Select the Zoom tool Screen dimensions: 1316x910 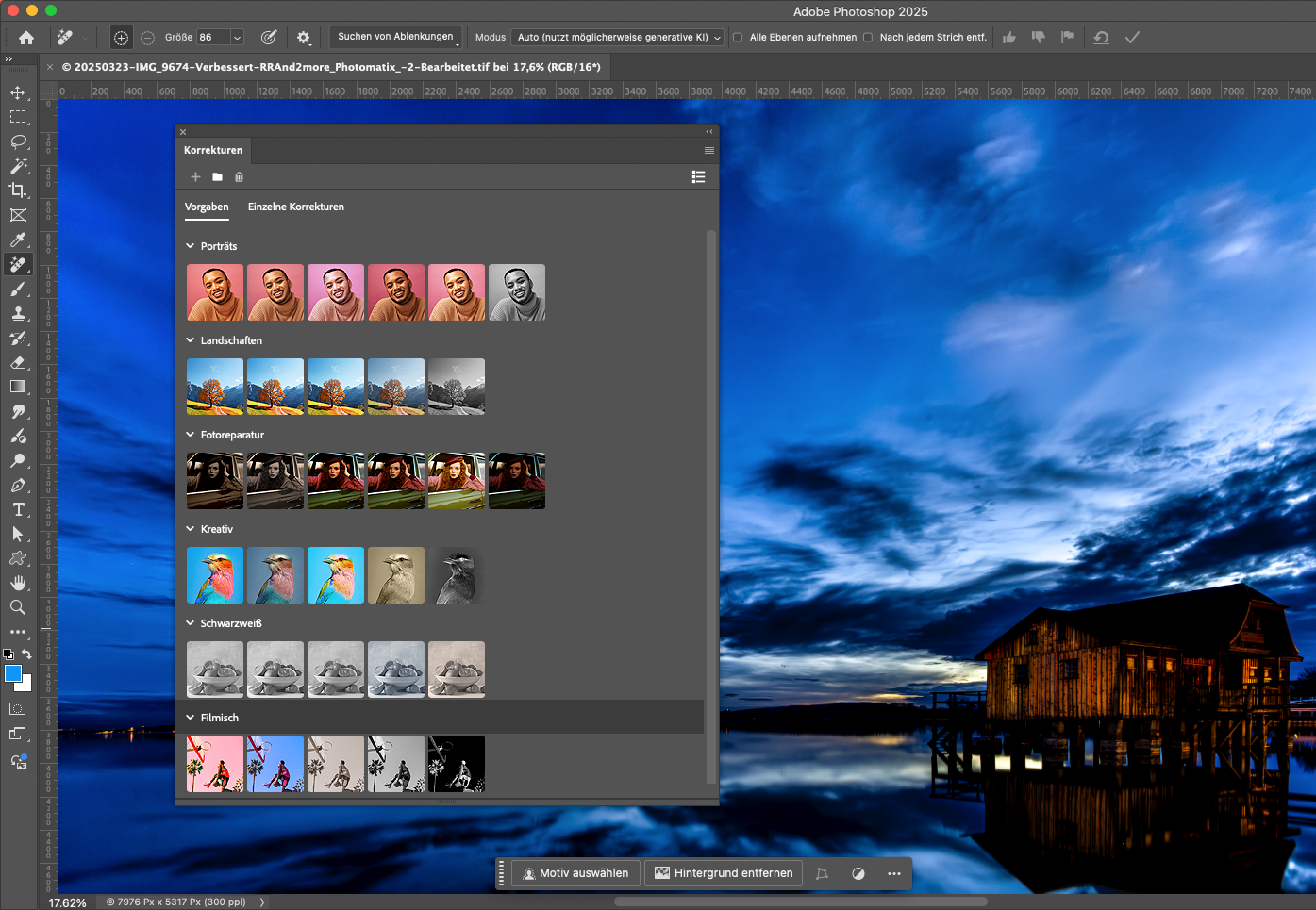click(x=19, y=607)
